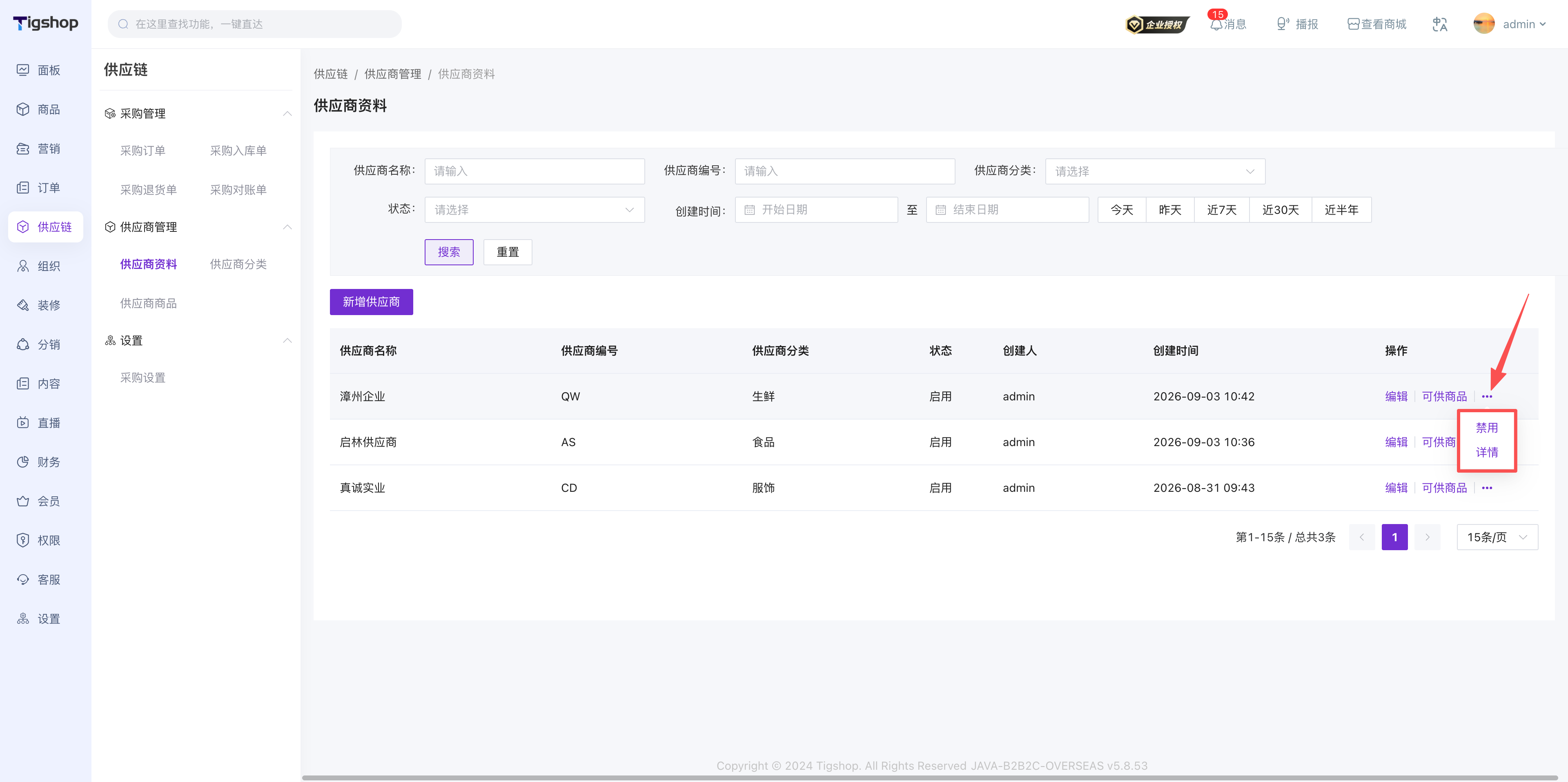Screen dimensions: 1568x782
Task: Click the 播报 broadcast icon
Action: (x=1283, y=24)
